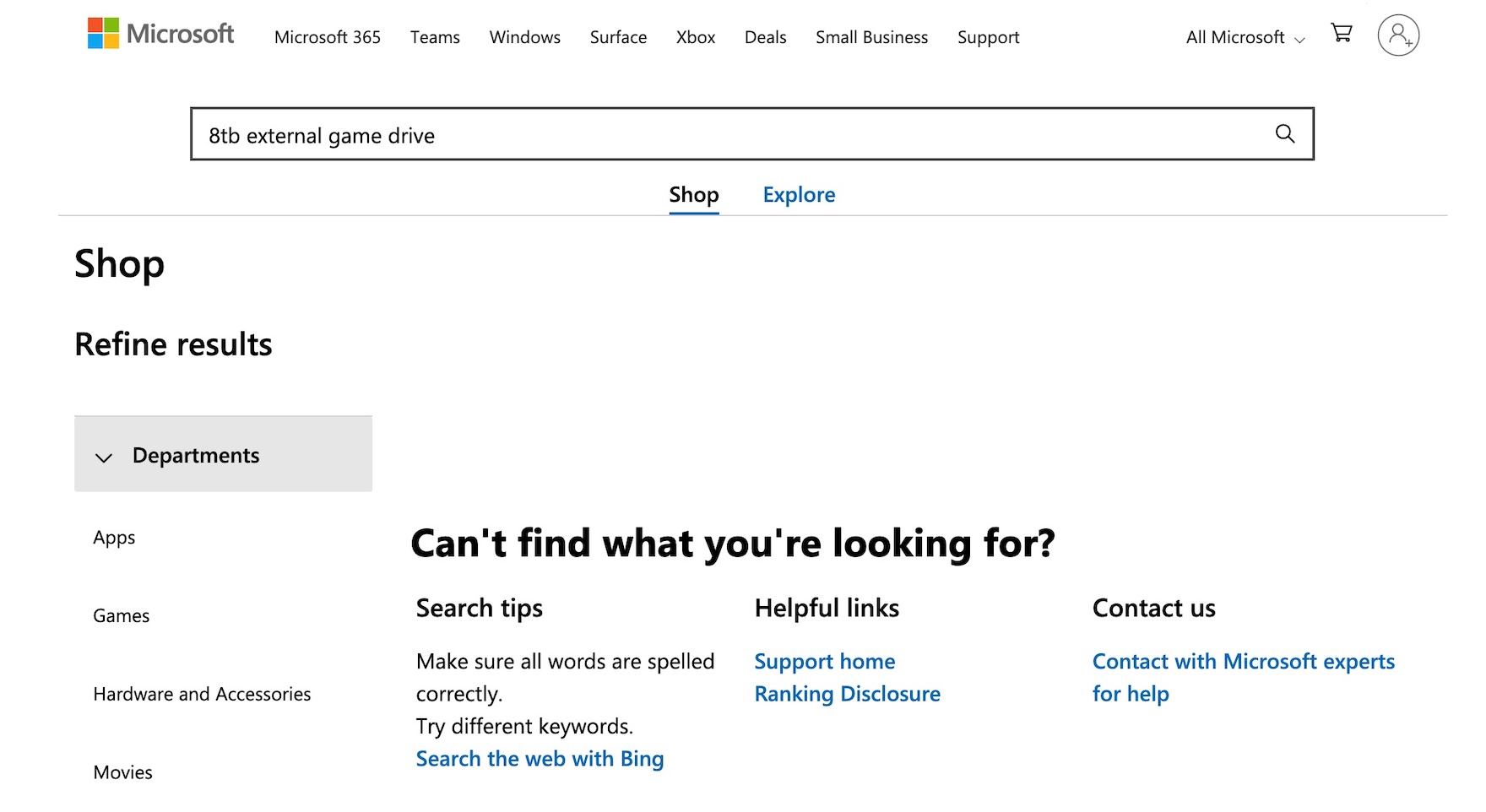This screenshot has height=812, width=1486.
Task: Open Contact with Microsoft experts link
Action: coord(1243,662)
